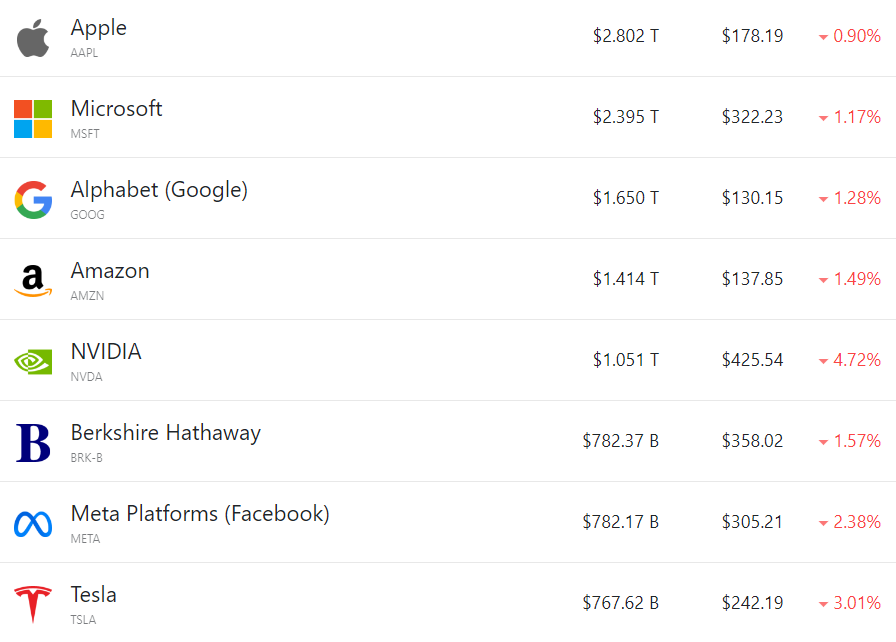Click the TSLA ticker label

83,620
